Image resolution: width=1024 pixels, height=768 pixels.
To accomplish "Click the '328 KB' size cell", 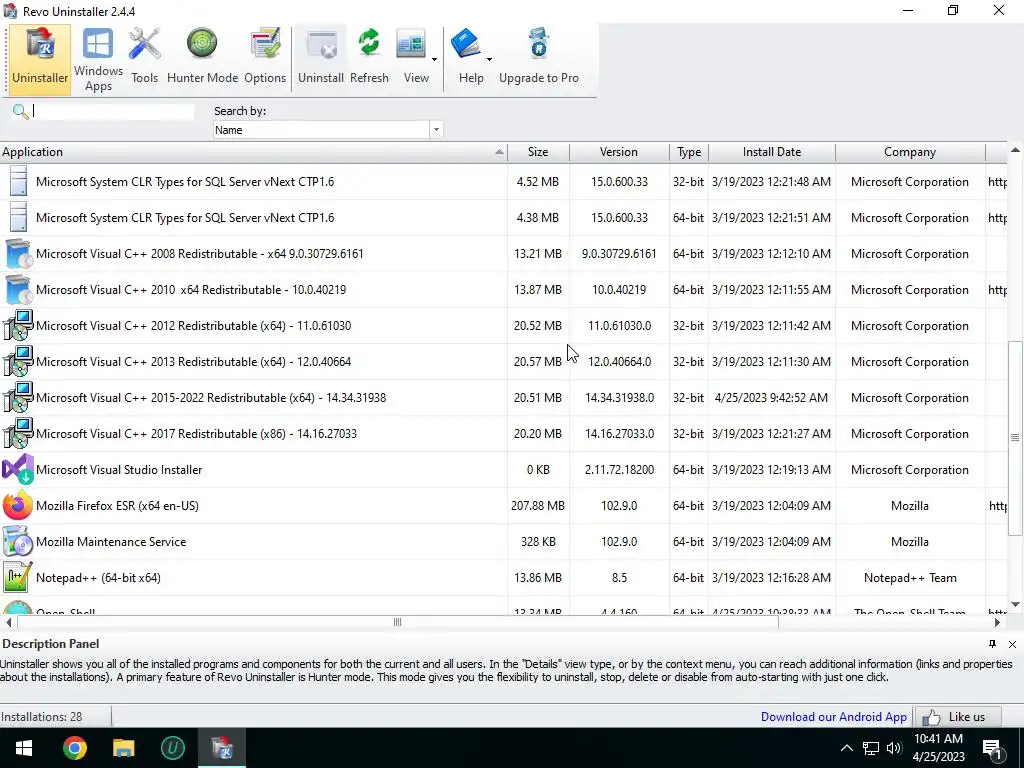I will click(x=538, y=541).
